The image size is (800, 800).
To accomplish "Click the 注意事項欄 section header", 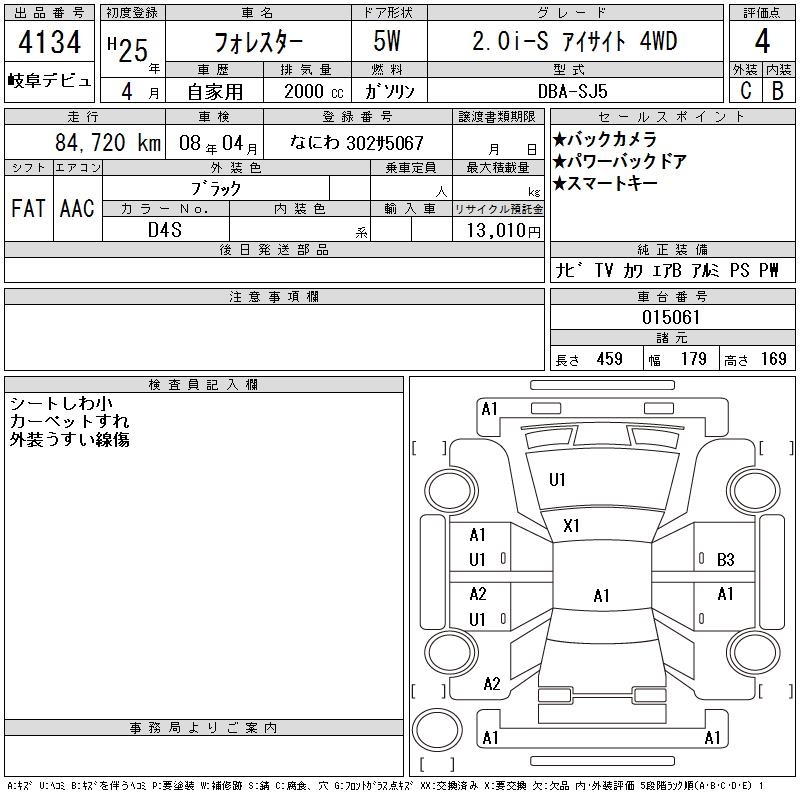I will point(274,297).
